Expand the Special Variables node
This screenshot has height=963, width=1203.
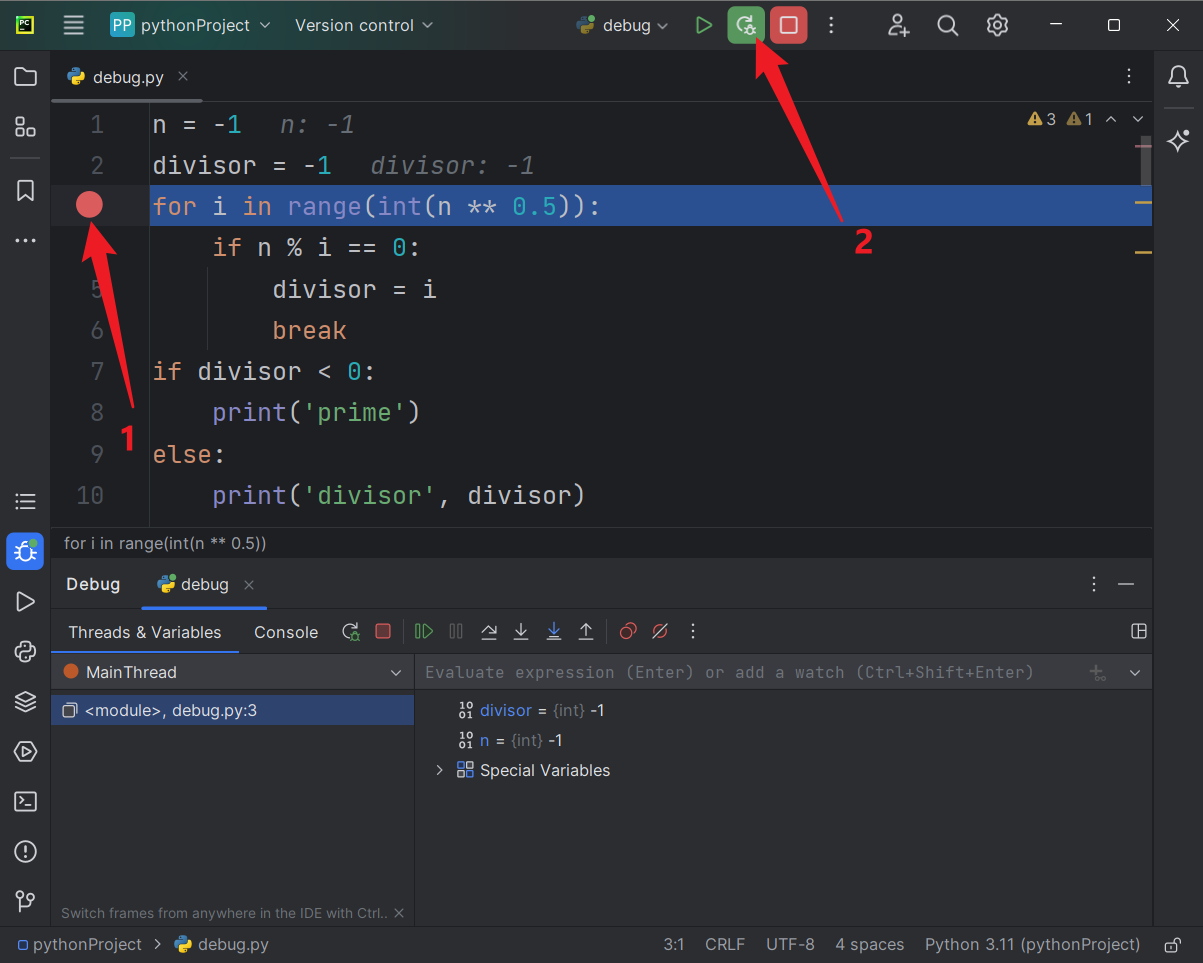click(439, 770)
